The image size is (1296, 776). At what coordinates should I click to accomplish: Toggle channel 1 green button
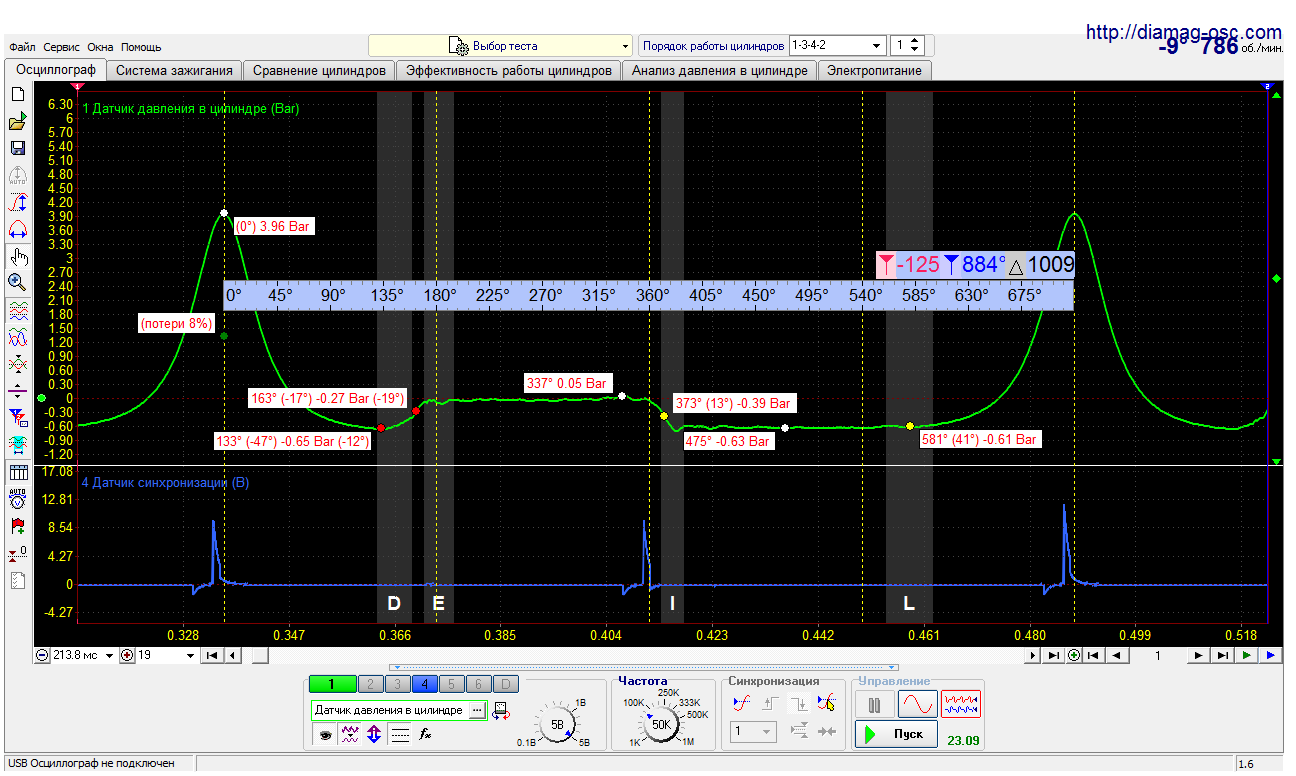point(332,684)
